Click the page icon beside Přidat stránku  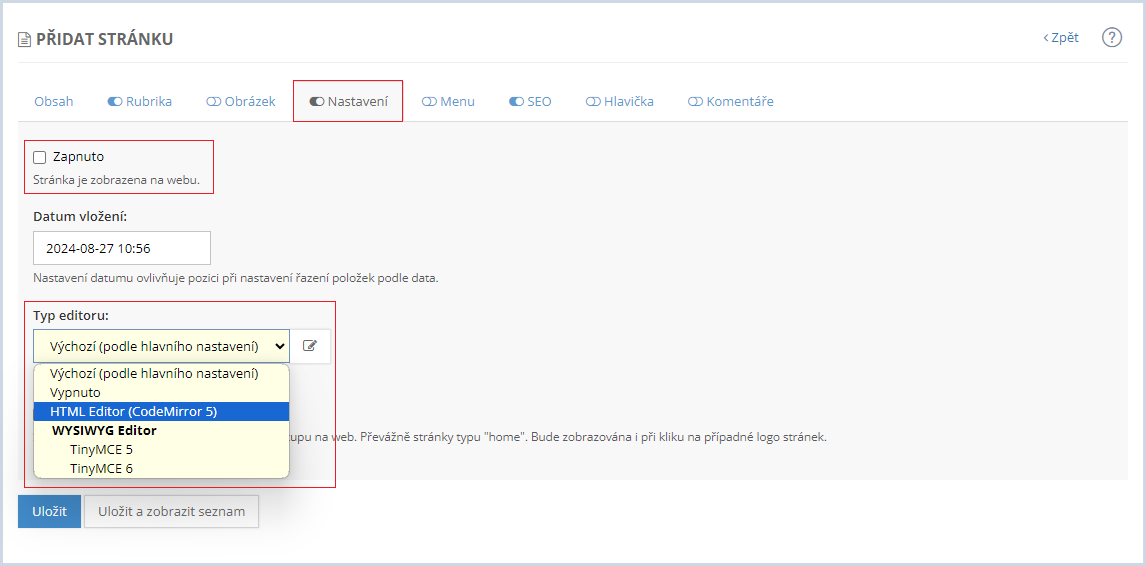tap(24, 40)
